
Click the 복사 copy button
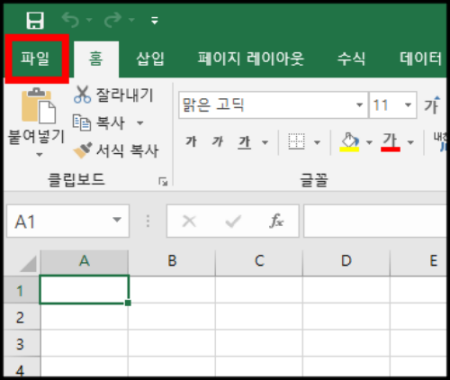tap(99, 123)
